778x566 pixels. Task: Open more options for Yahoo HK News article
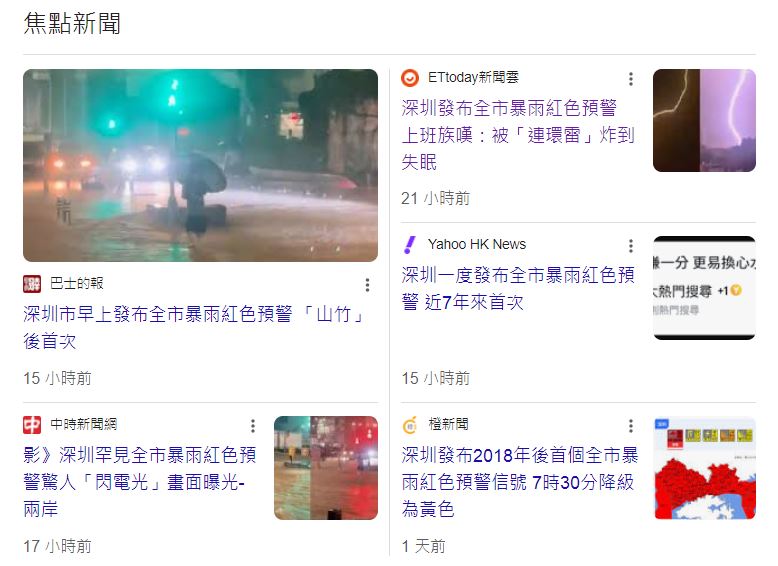pos(631,246)
